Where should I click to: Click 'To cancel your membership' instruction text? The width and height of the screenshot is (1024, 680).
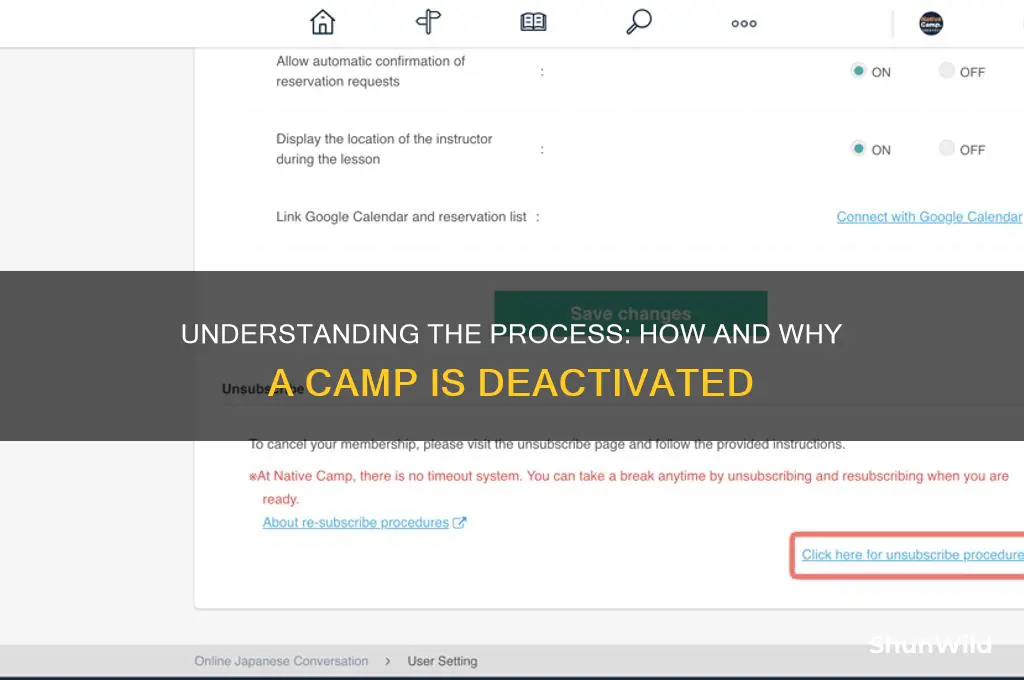547,445
